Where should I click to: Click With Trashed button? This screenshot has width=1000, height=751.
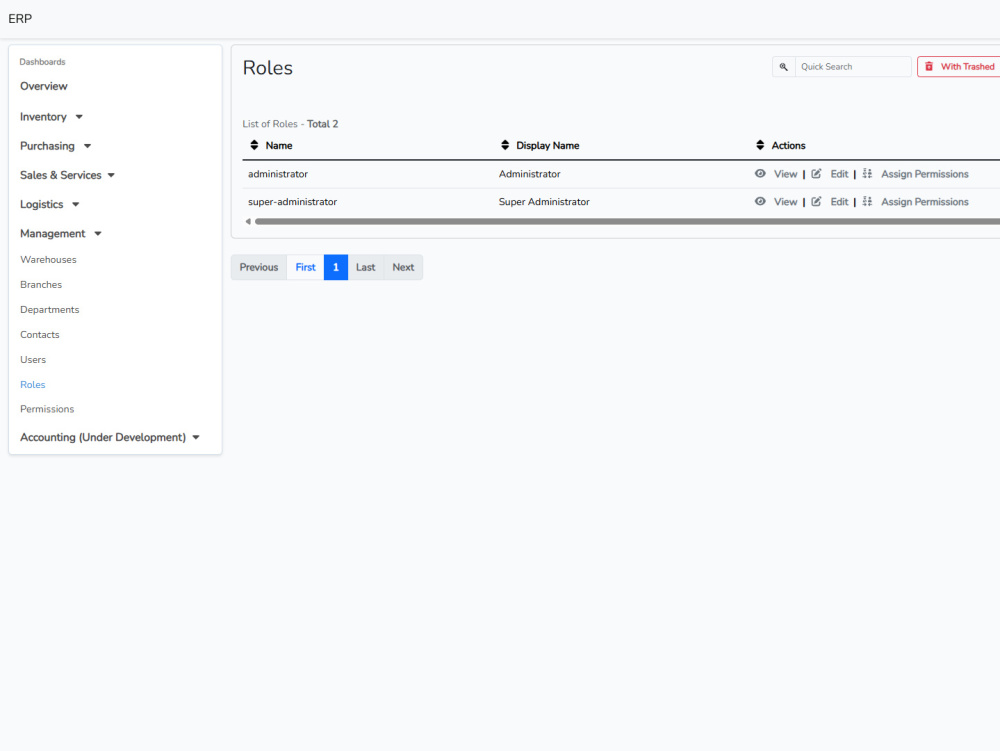959,66
